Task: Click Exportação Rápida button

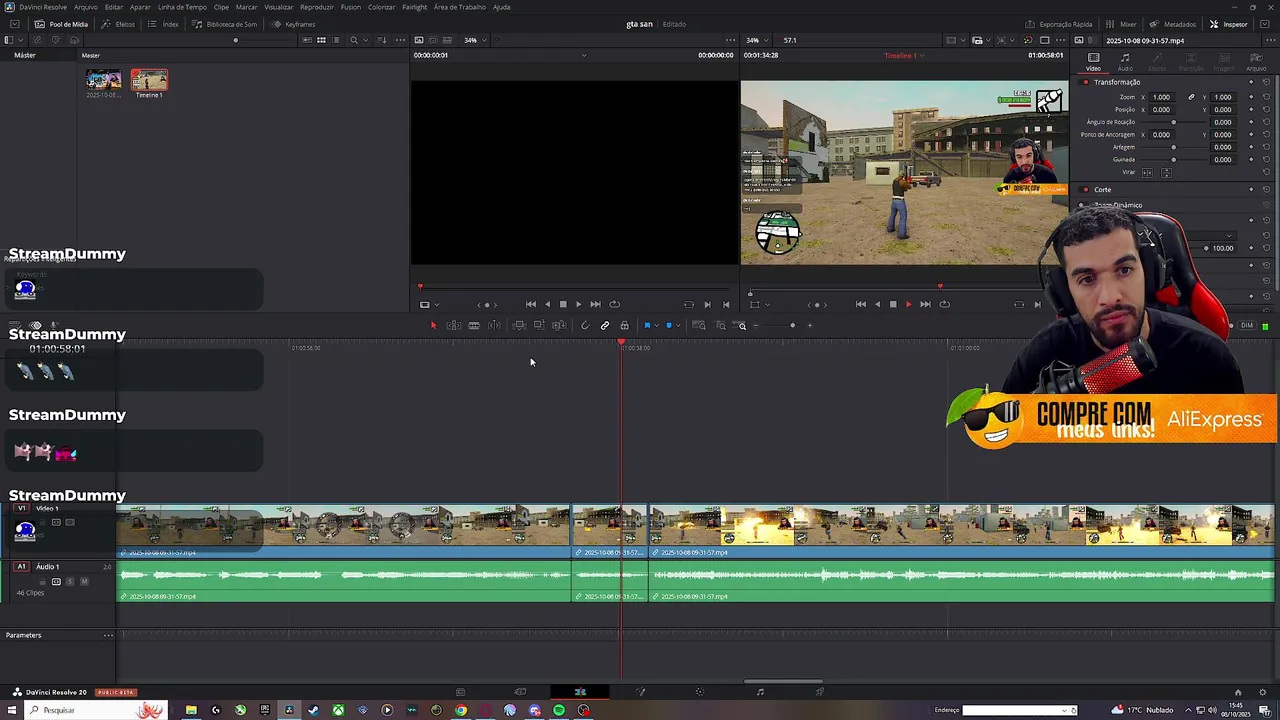Action: coord(1059,24)
